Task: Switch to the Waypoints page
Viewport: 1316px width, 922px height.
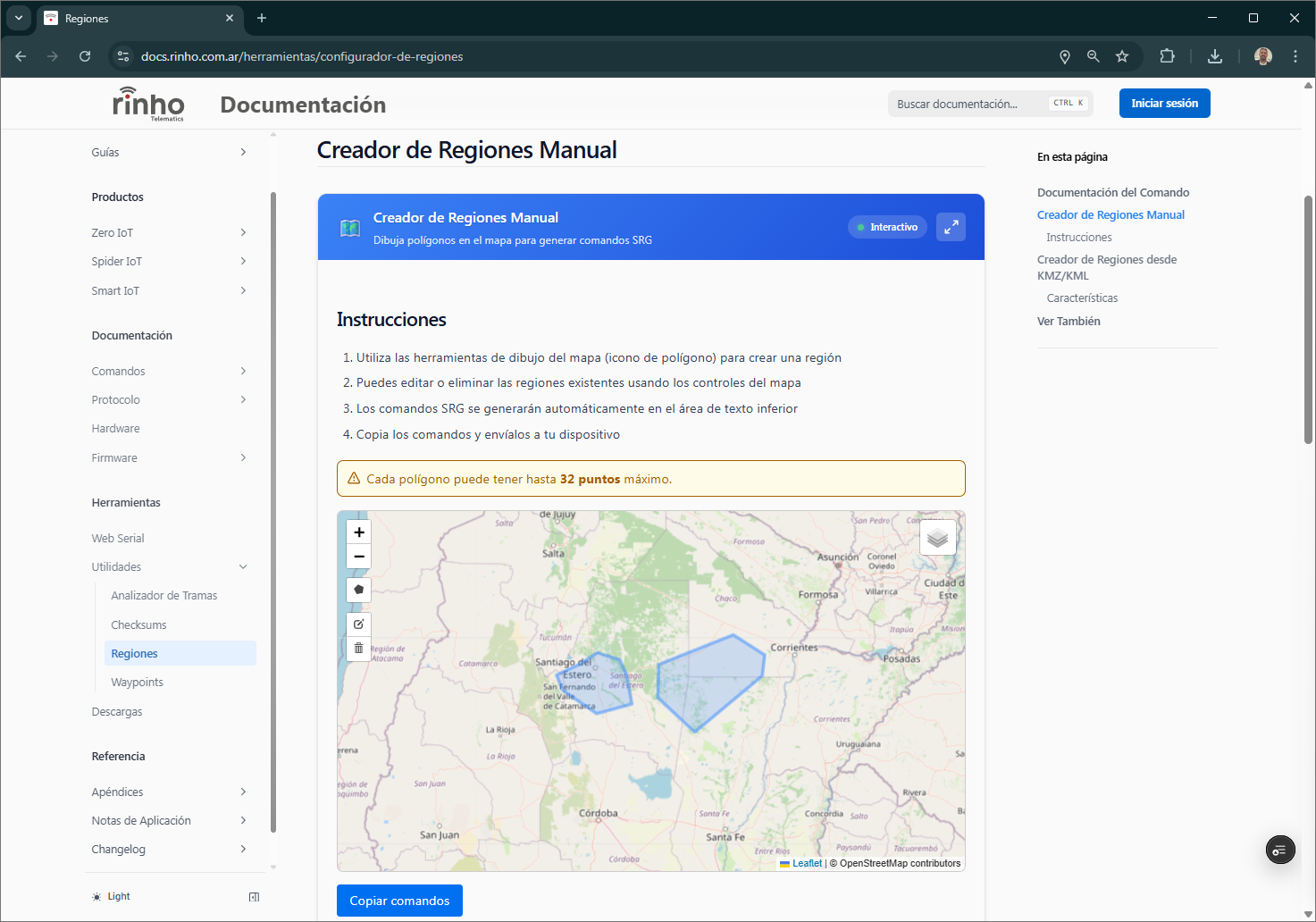Action: coord(136,682)
